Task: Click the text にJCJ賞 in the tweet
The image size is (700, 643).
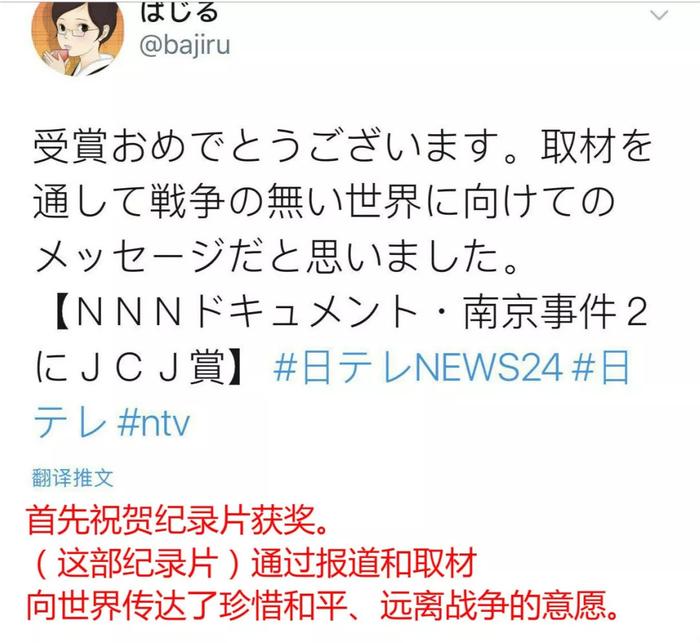Action: [x=130, y=368]
